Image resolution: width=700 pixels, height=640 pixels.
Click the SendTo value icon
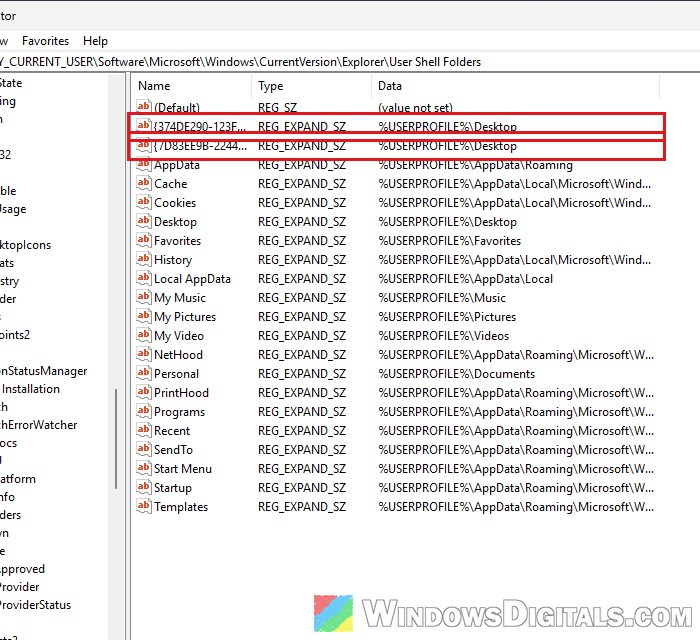tap(143, 449)
